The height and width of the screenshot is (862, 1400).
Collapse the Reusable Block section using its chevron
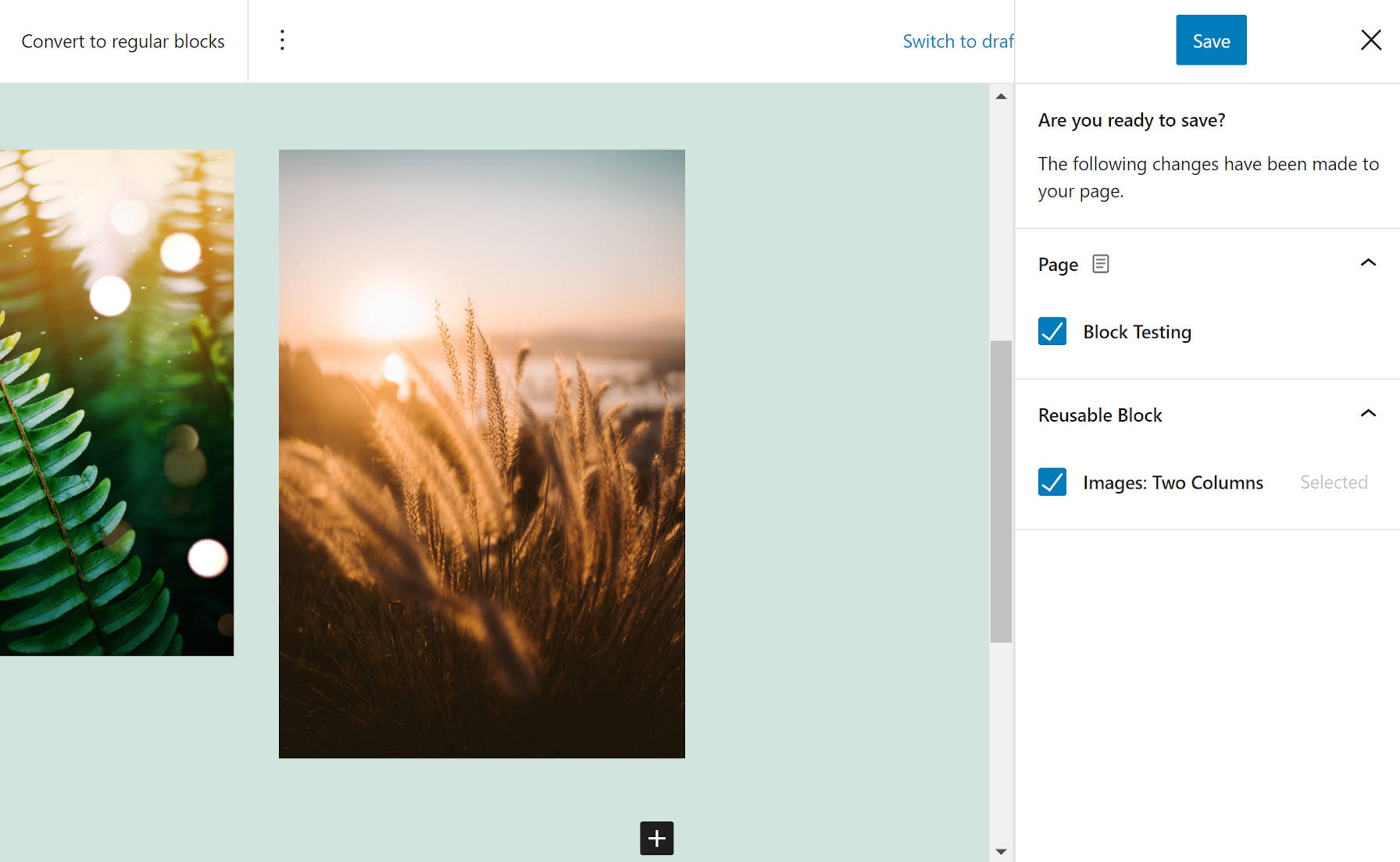(1367, 414)
